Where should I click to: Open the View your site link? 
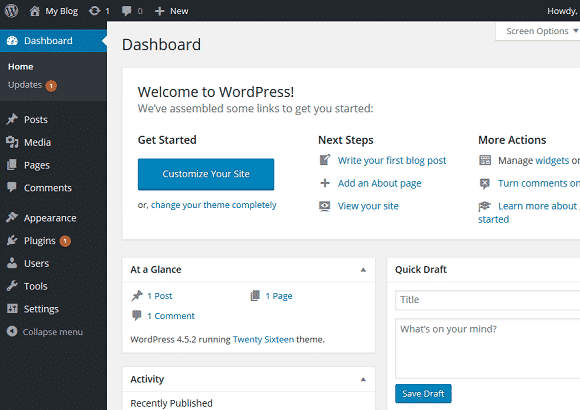pos(368,206)
